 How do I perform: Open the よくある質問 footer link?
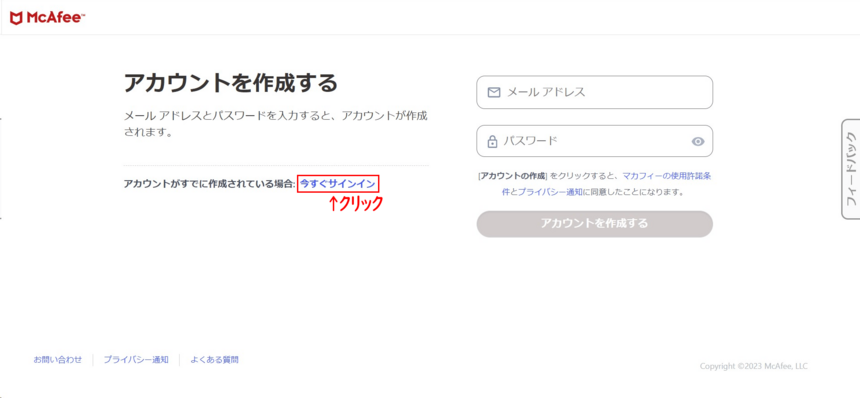(214, 360)
